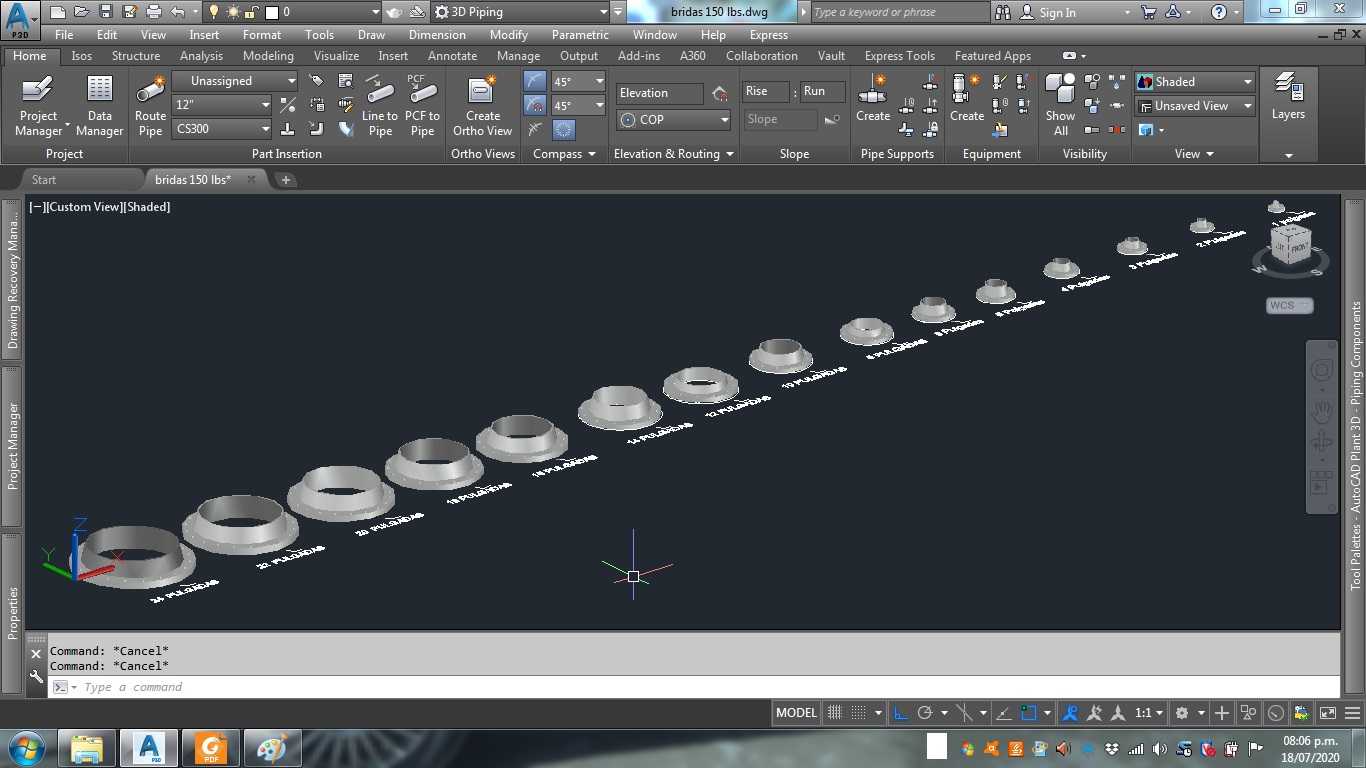Switch to the Structure ribbon tab
Viewport: 1366px width, 768px height.
pyautogui.click(x=136, y=56)
